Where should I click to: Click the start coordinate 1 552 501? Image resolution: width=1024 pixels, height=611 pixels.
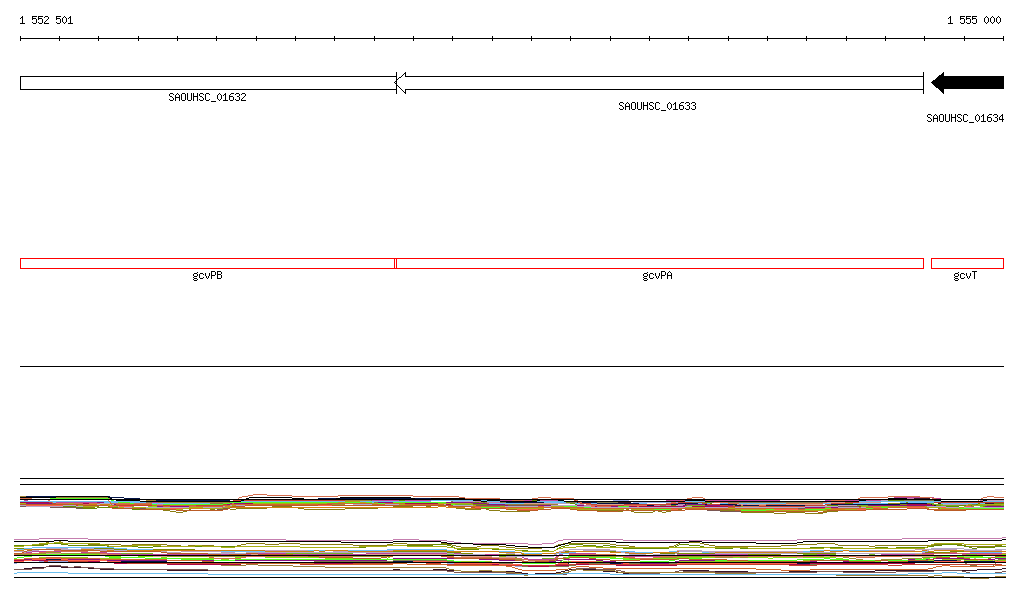tap(46, 20)
